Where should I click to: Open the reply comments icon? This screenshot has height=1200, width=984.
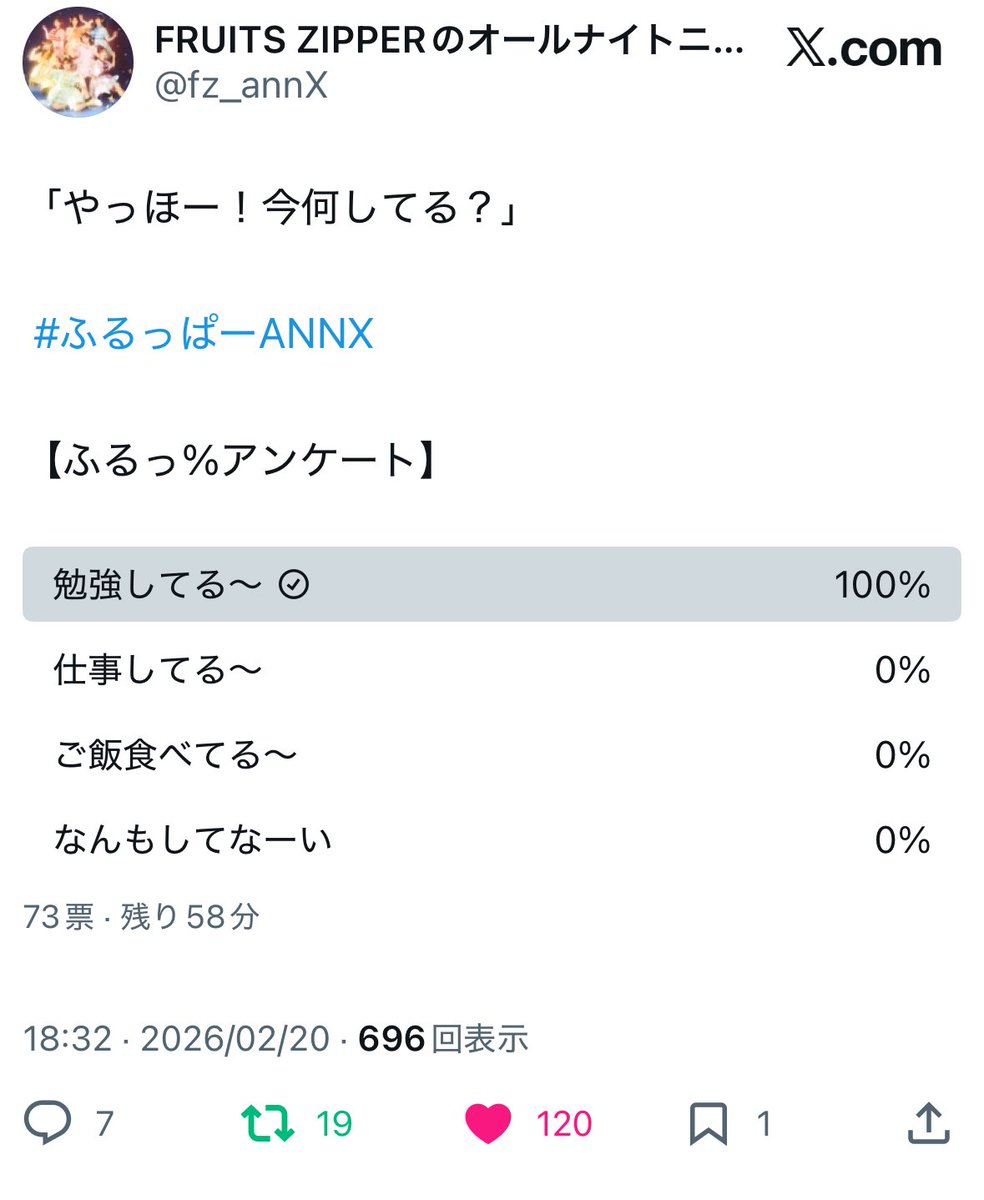(48, 1123)
